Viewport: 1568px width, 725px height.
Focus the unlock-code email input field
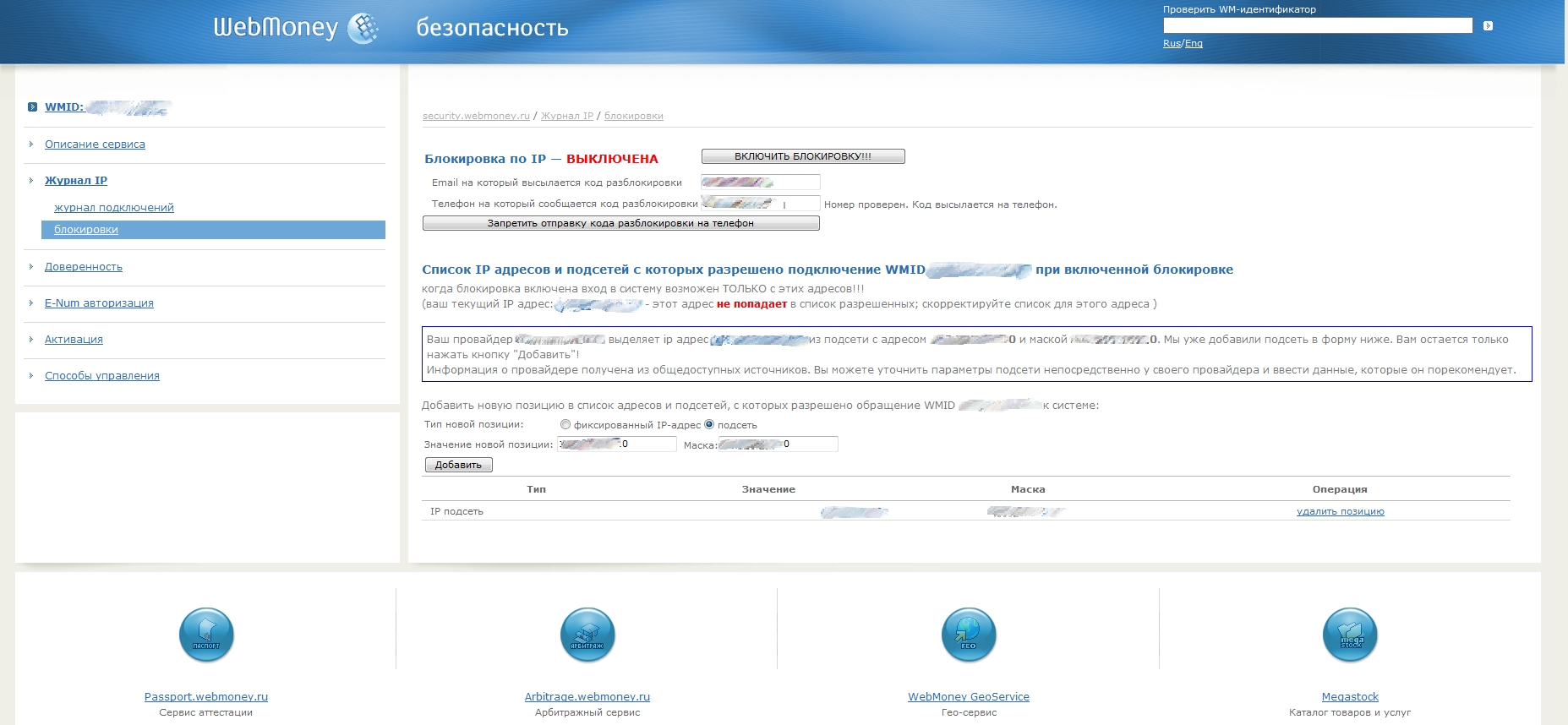coord(761,182)
